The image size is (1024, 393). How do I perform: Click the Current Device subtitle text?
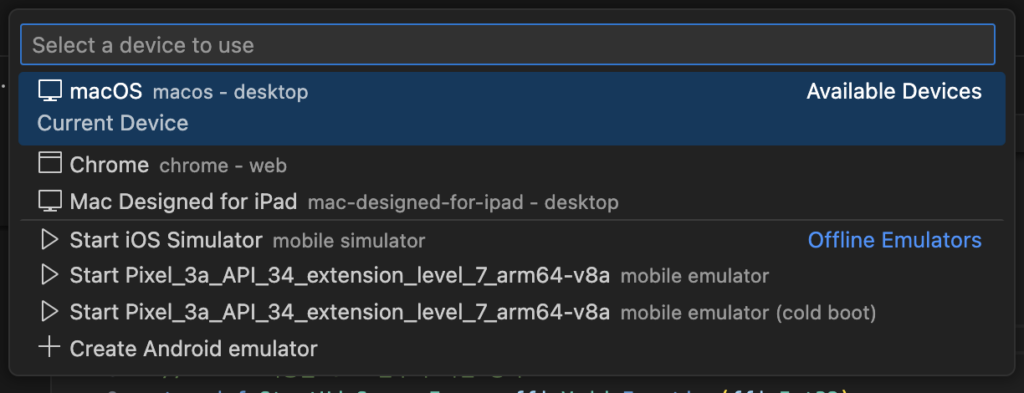click(113, 123)
